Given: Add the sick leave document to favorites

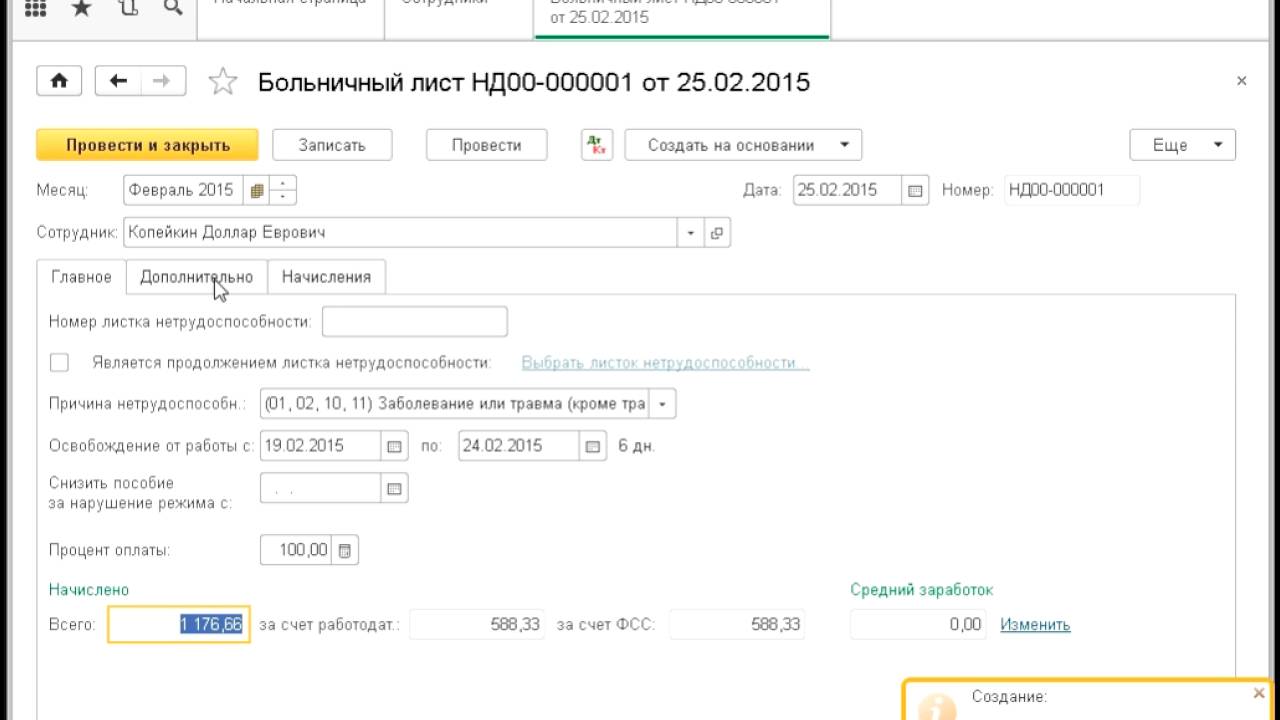Looking at the screenshot, I should click(x=222, y=82).
